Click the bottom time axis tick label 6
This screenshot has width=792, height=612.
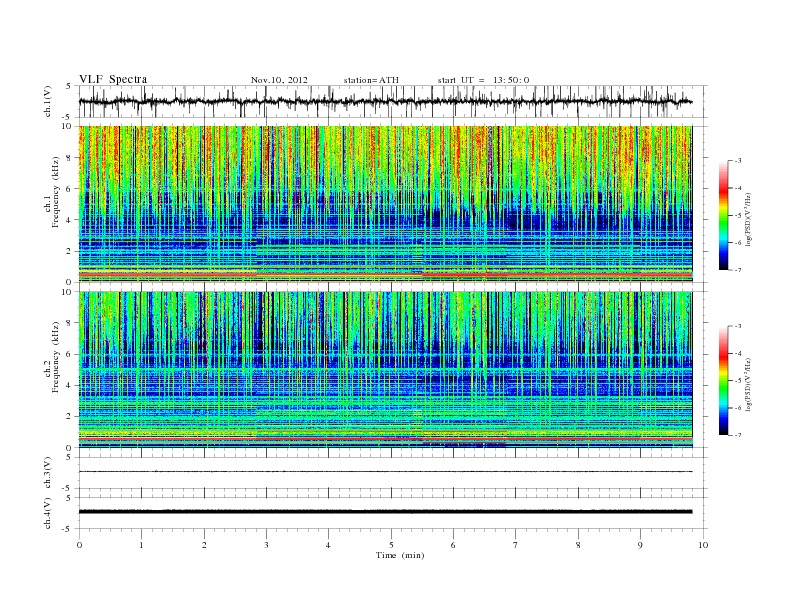(x=453, y=545)
